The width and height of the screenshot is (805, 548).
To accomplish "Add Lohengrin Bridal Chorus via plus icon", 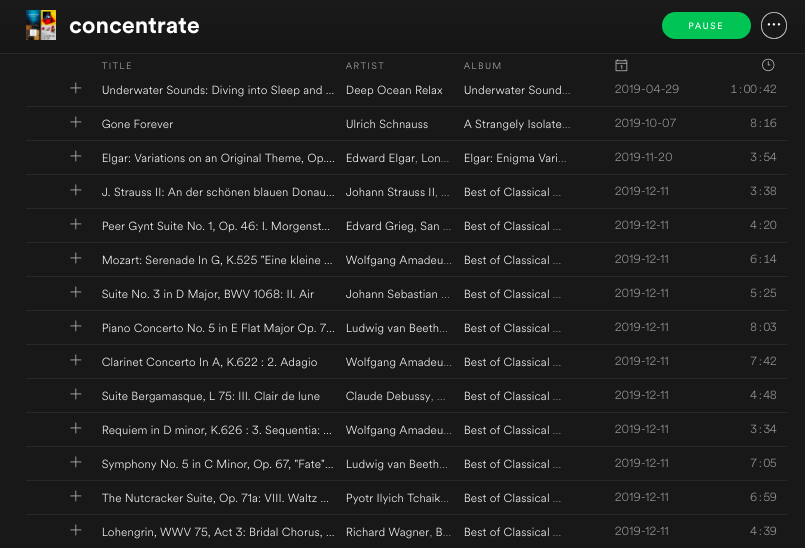I will (x=75, y=530).
